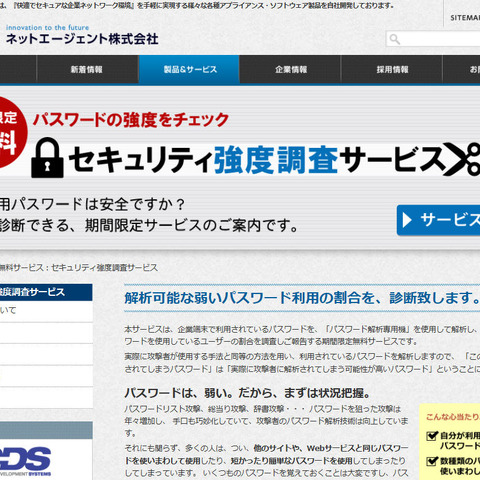Click the padlock icon in banner
This screenshot has width=480, height=480.
coord(47,157)
